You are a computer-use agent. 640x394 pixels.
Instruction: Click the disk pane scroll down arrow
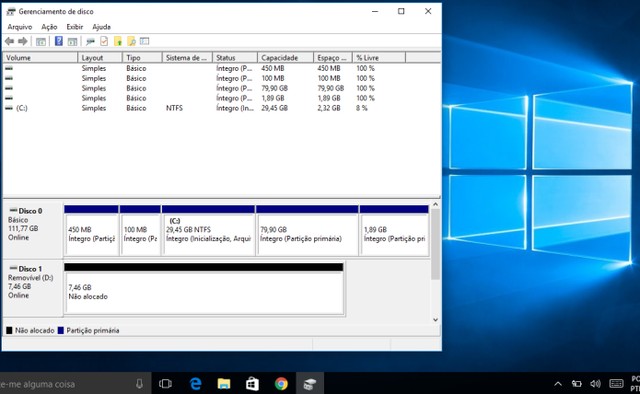(436, 320)
